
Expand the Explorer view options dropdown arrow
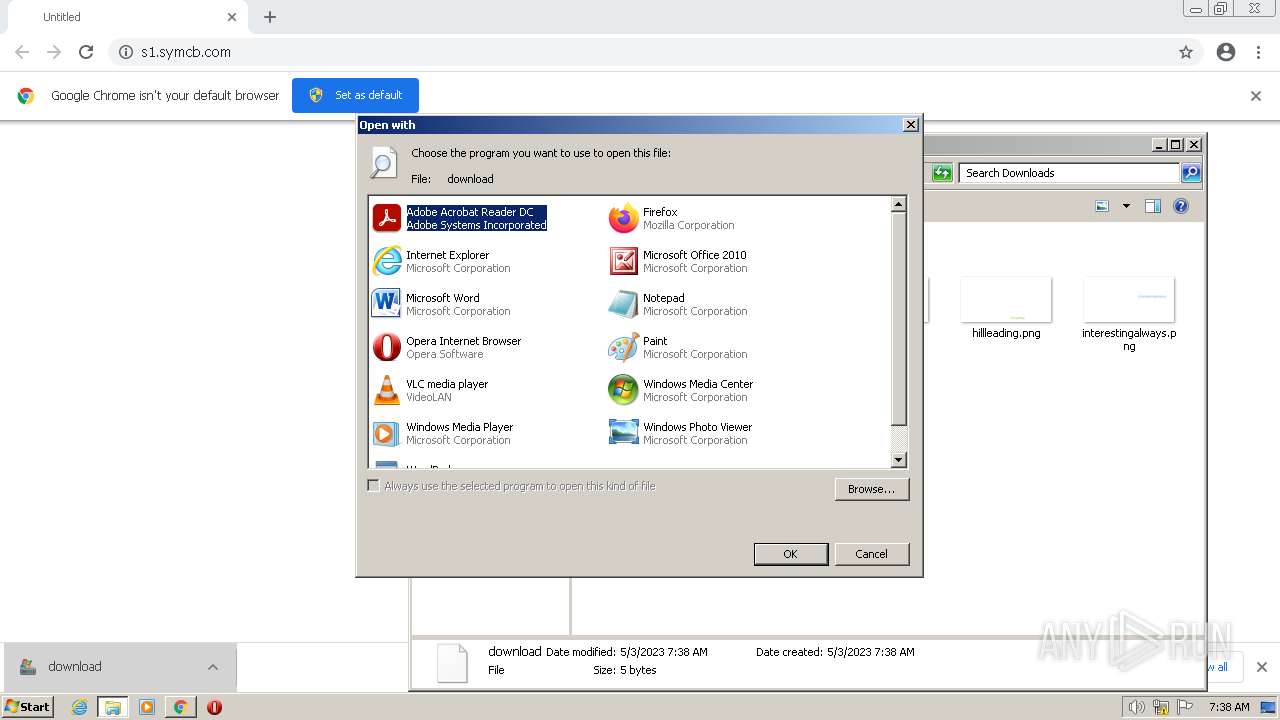[1126, 206]
